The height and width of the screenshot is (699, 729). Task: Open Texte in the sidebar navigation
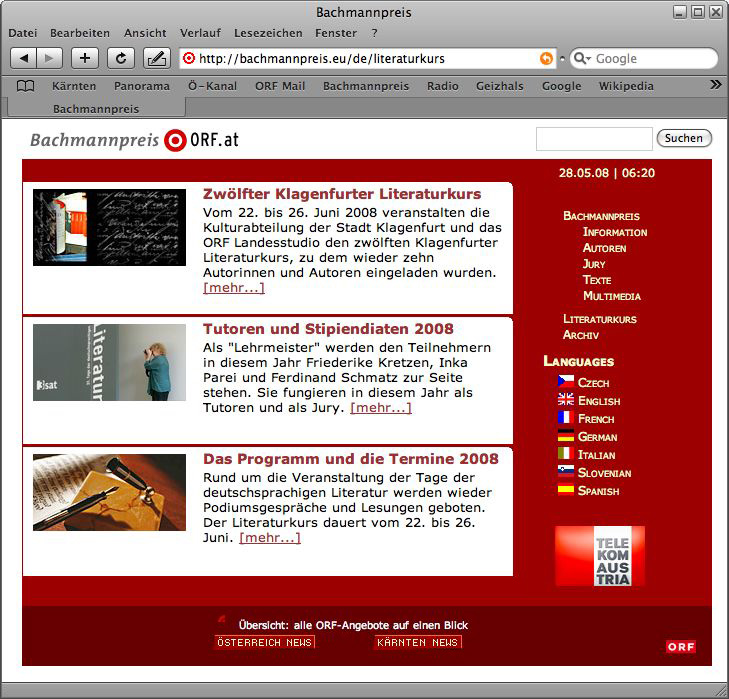[597, 280]
